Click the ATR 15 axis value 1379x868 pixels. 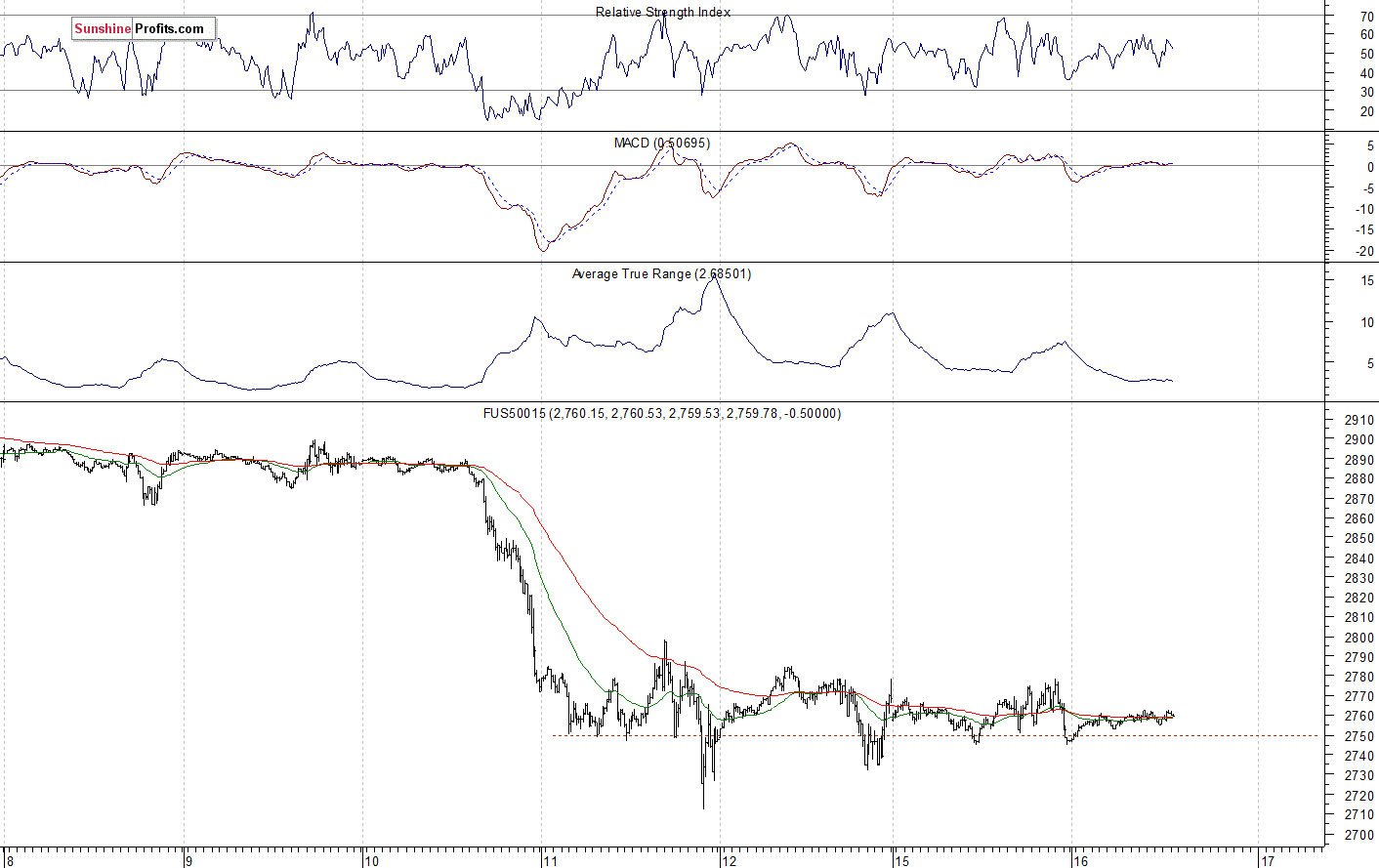click(1366, 281)
